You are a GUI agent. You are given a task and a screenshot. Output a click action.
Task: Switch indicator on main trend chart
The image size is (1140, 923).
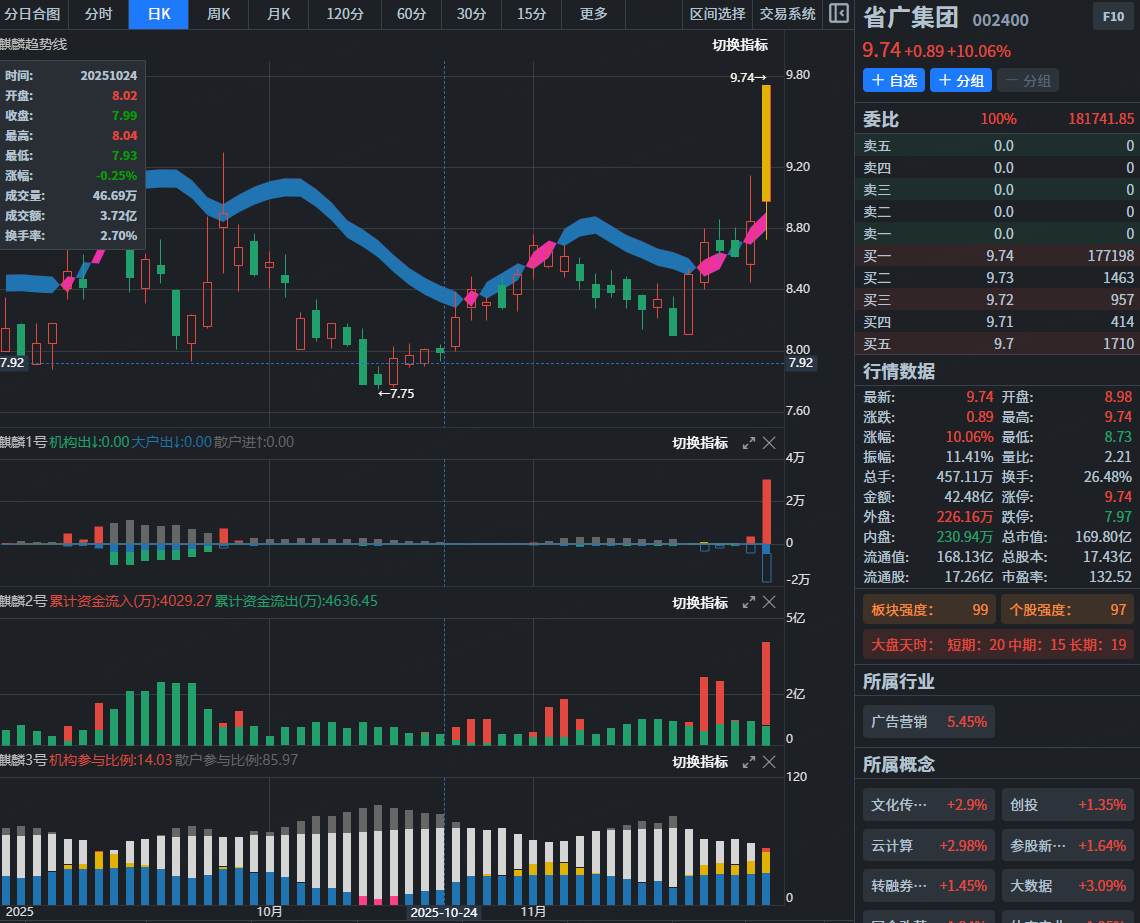740,45
